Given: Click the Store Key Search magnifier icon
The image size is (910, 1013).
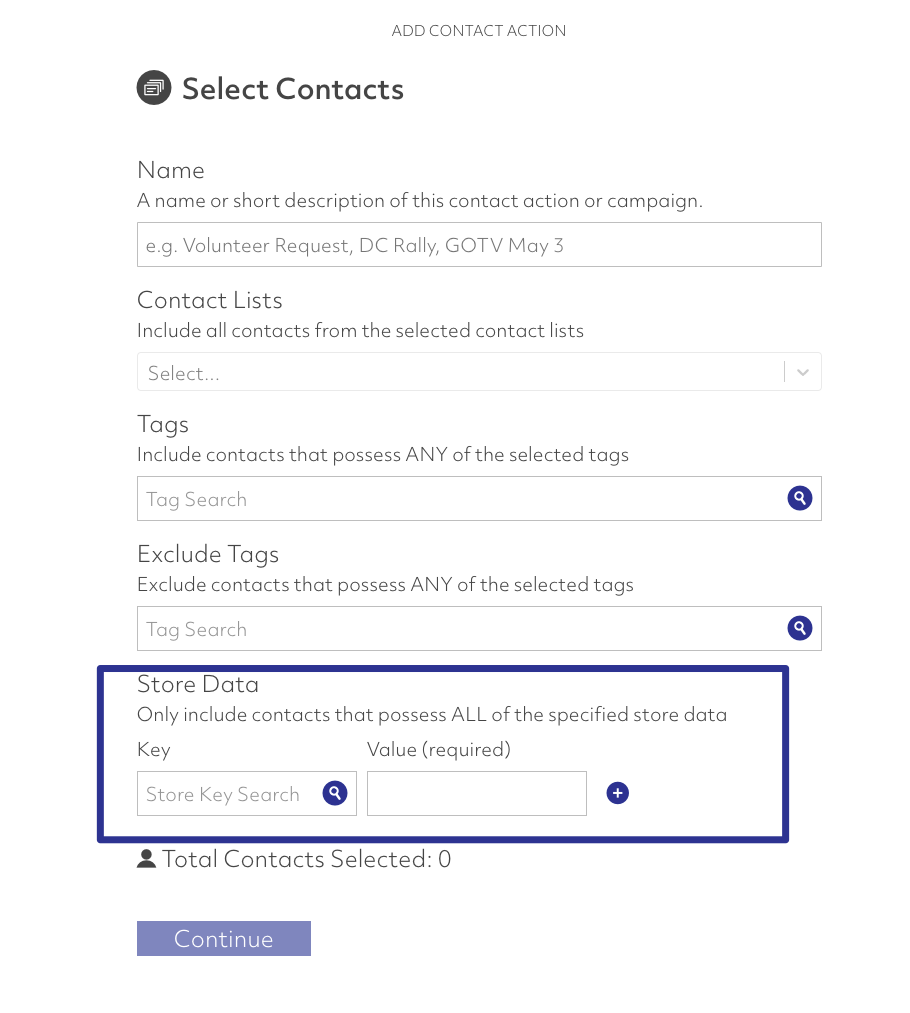Looking at the screenshot, I should tap(335, 793).
